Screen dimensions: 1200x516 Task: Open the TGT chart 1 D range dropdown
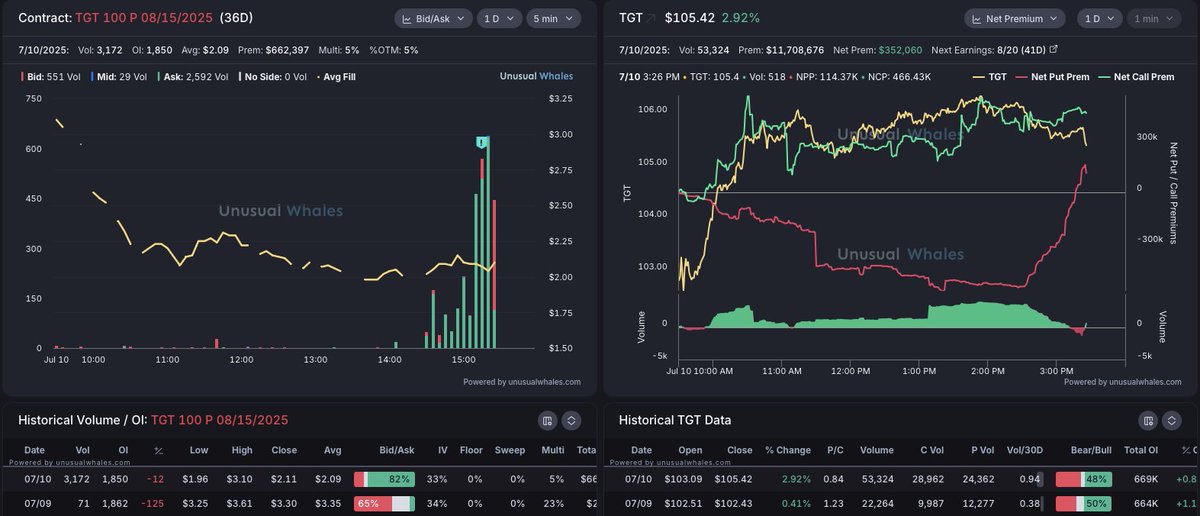point(1101,19)
